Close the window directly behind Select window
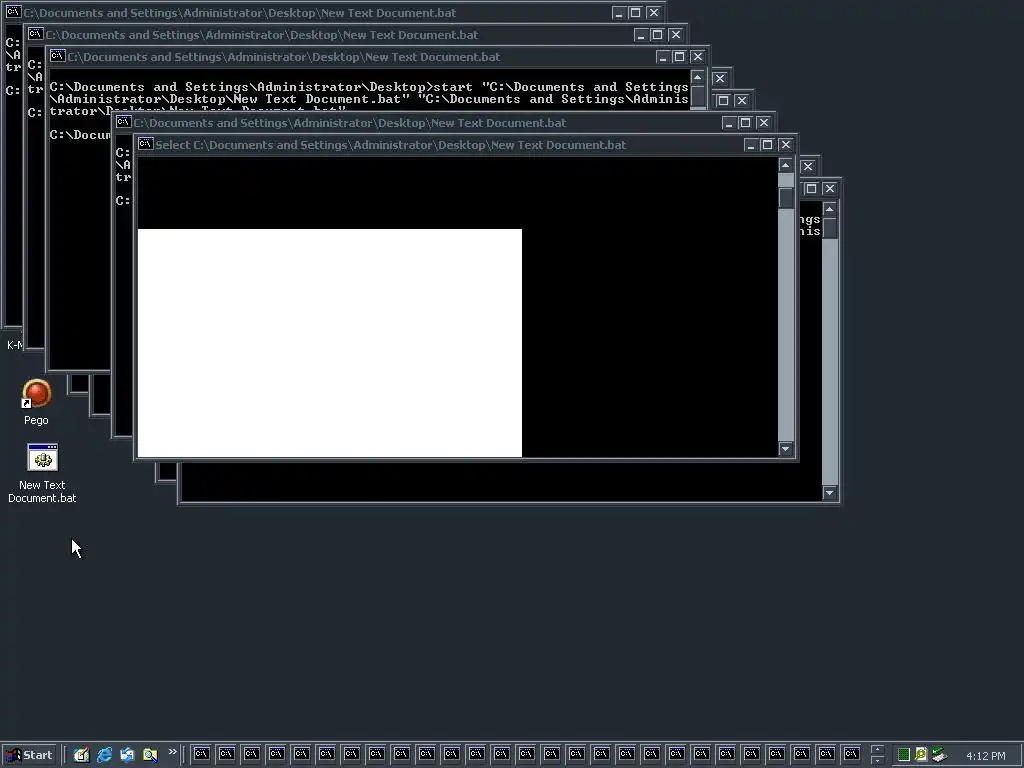The height and width of the screenshot is (768, 1024). pyautogui.click(x=763, y=123)
